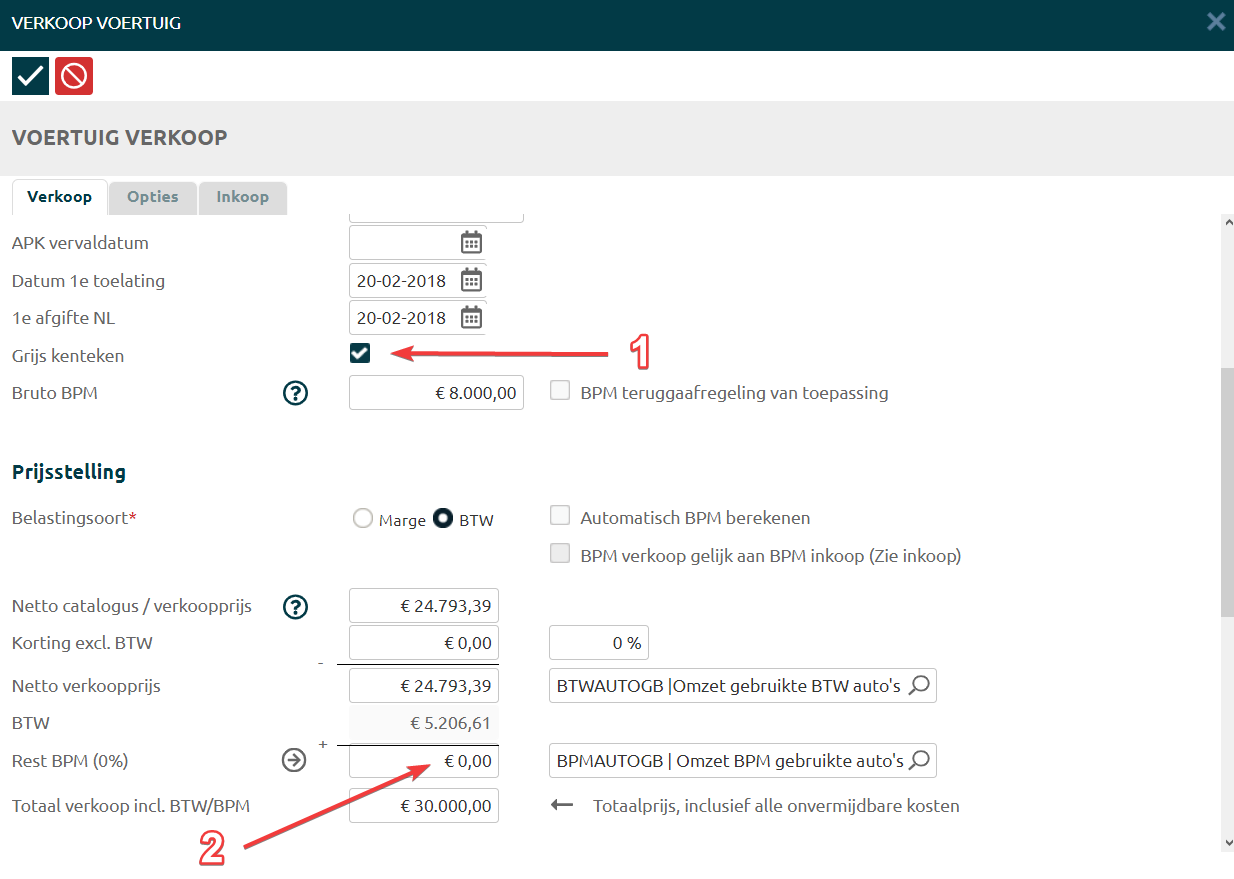The width and height of the screenshot is (1234, 879).
Task: Select the Marge tax type radio button
Action: coord(363,519)
